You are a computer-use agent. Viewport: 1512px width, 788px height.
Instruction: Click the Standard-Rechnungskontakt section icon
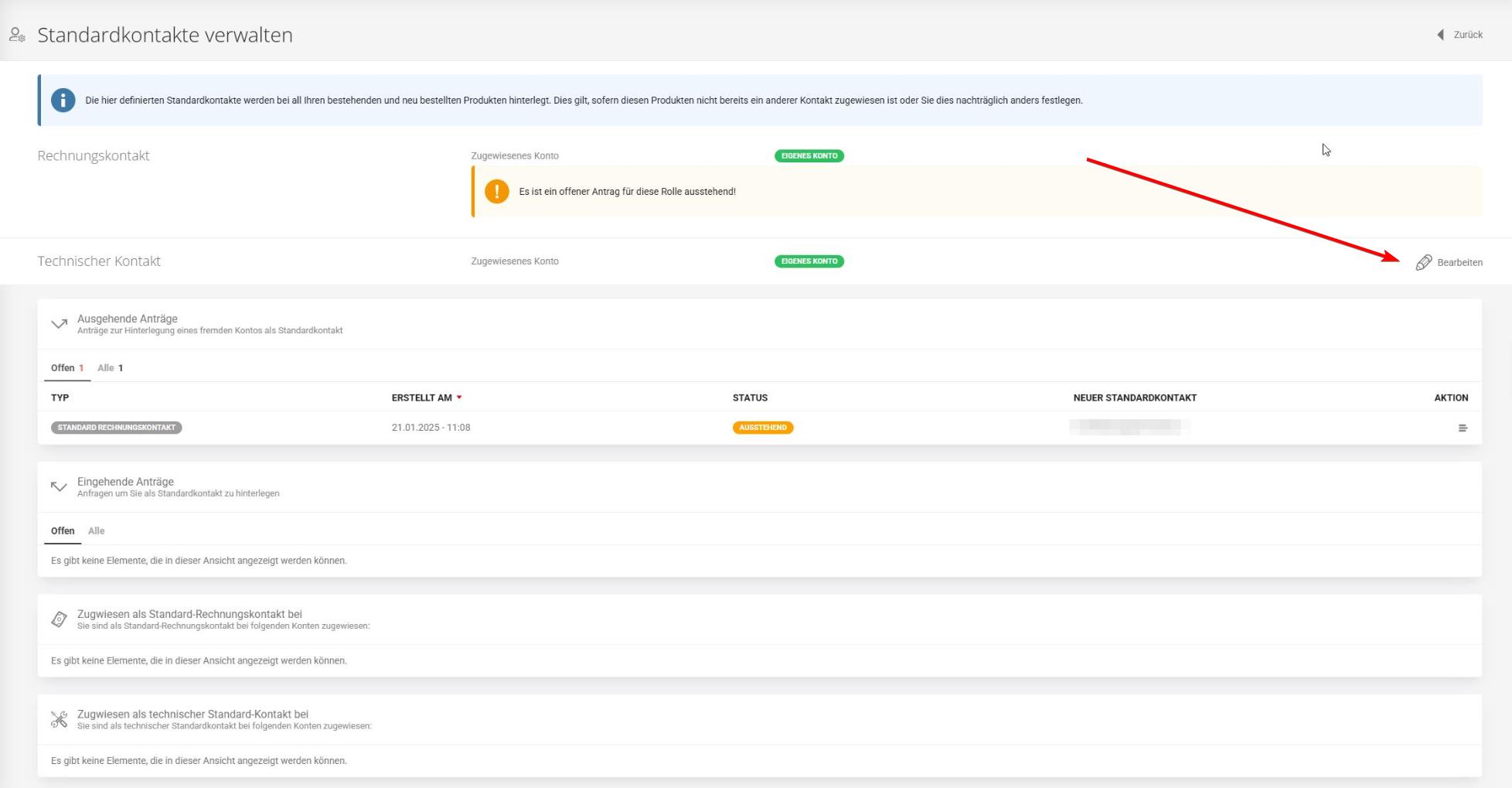click(60, 619)
